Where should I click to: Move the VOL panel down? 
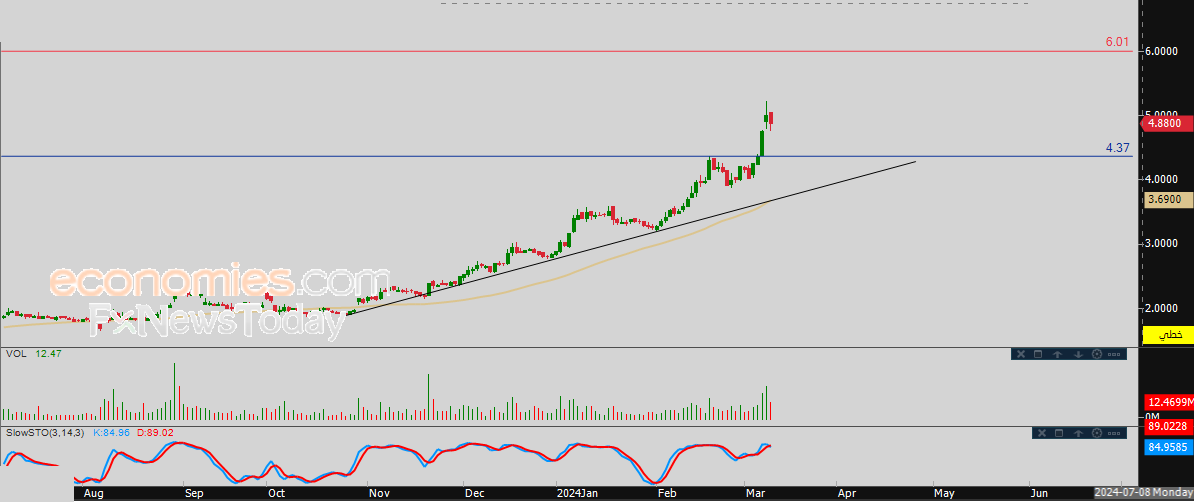click(1077, 354)
